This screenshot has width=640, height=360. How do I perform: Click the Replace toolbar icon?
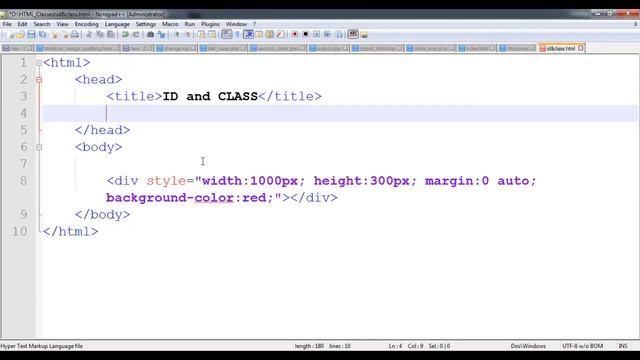coord(162,35)
